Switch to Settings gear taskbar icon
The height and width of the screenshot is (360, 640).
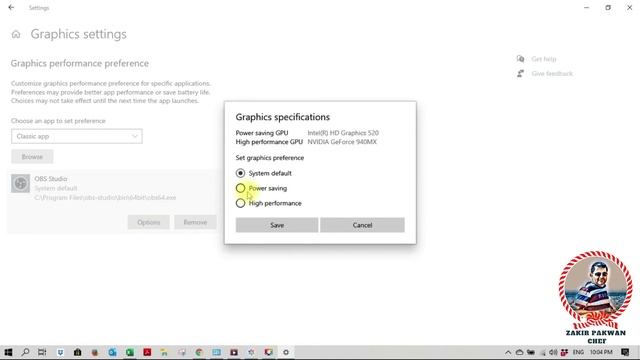tap(286, 352)
